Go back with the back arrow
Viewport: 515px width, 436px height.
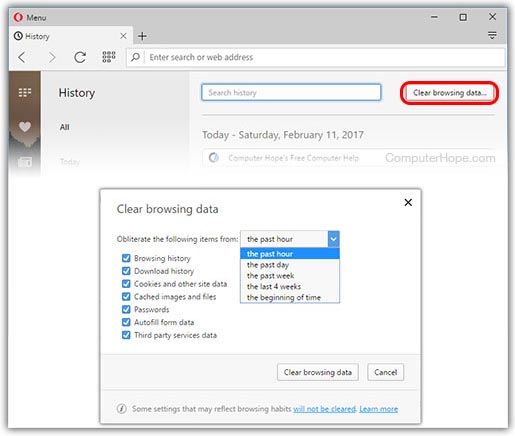pyautogui.click(x=22, y=57)
